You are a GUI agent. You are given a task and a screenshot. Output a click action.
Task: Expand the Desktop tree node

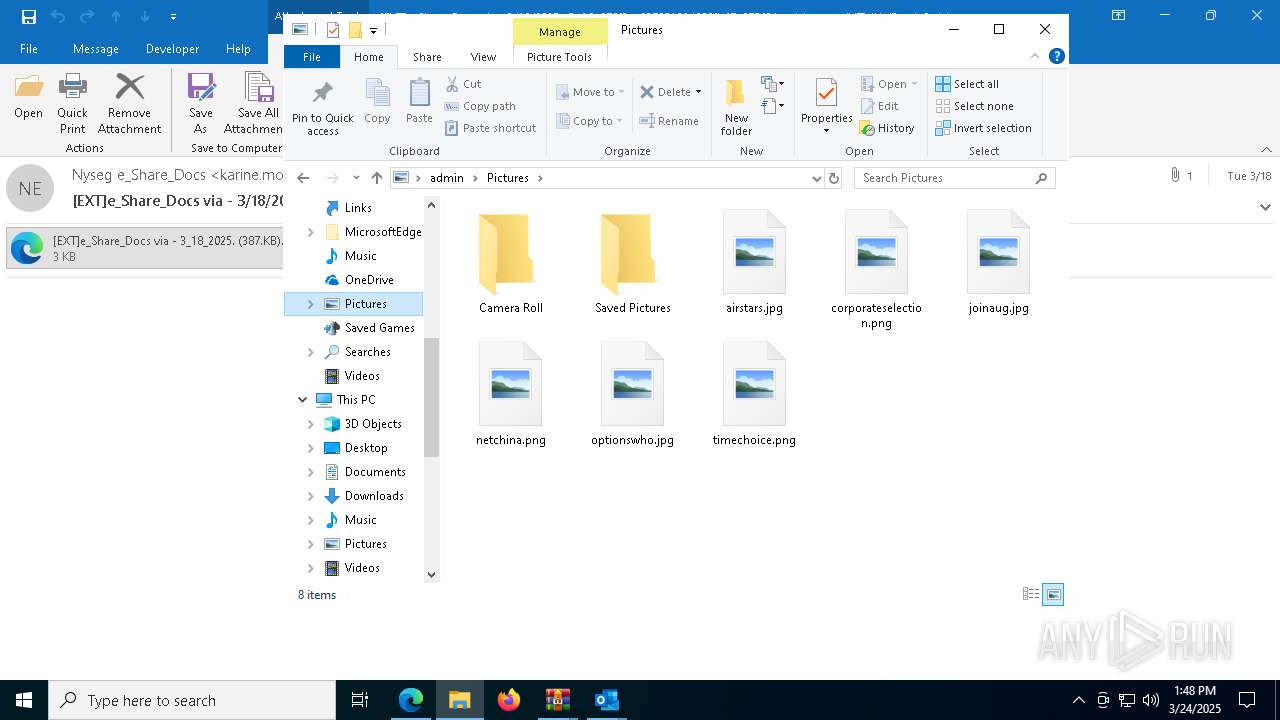tap(310, 448)
